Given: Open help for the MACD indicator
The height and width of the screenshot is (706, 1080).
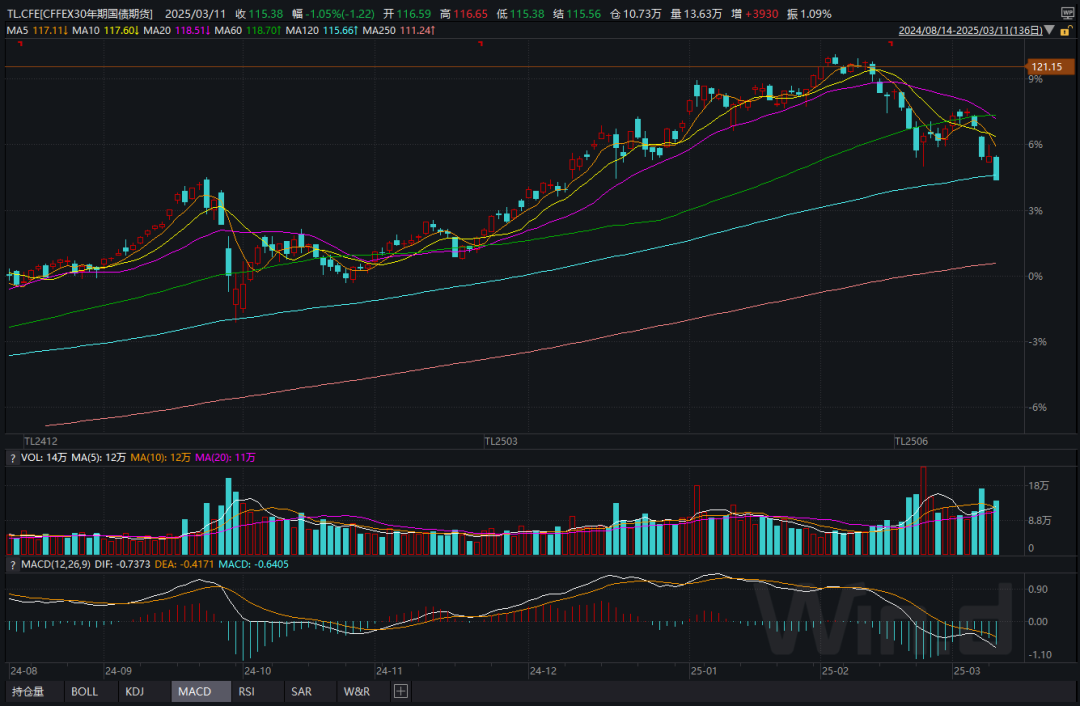Looking at the screenshot, I should [12, 566].
